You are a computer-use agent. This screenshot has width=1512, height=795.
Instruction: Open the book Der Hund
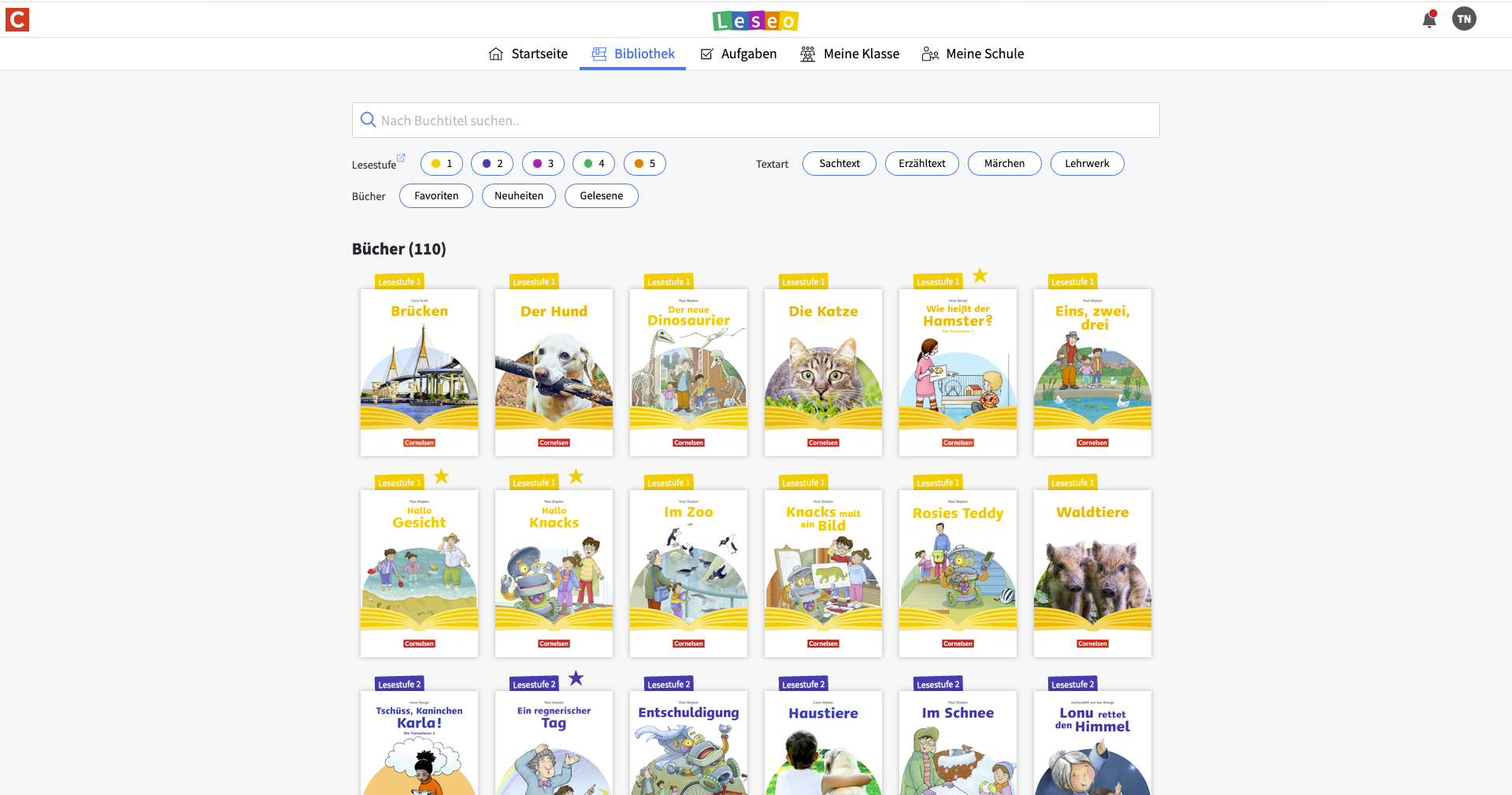point(554,372)
